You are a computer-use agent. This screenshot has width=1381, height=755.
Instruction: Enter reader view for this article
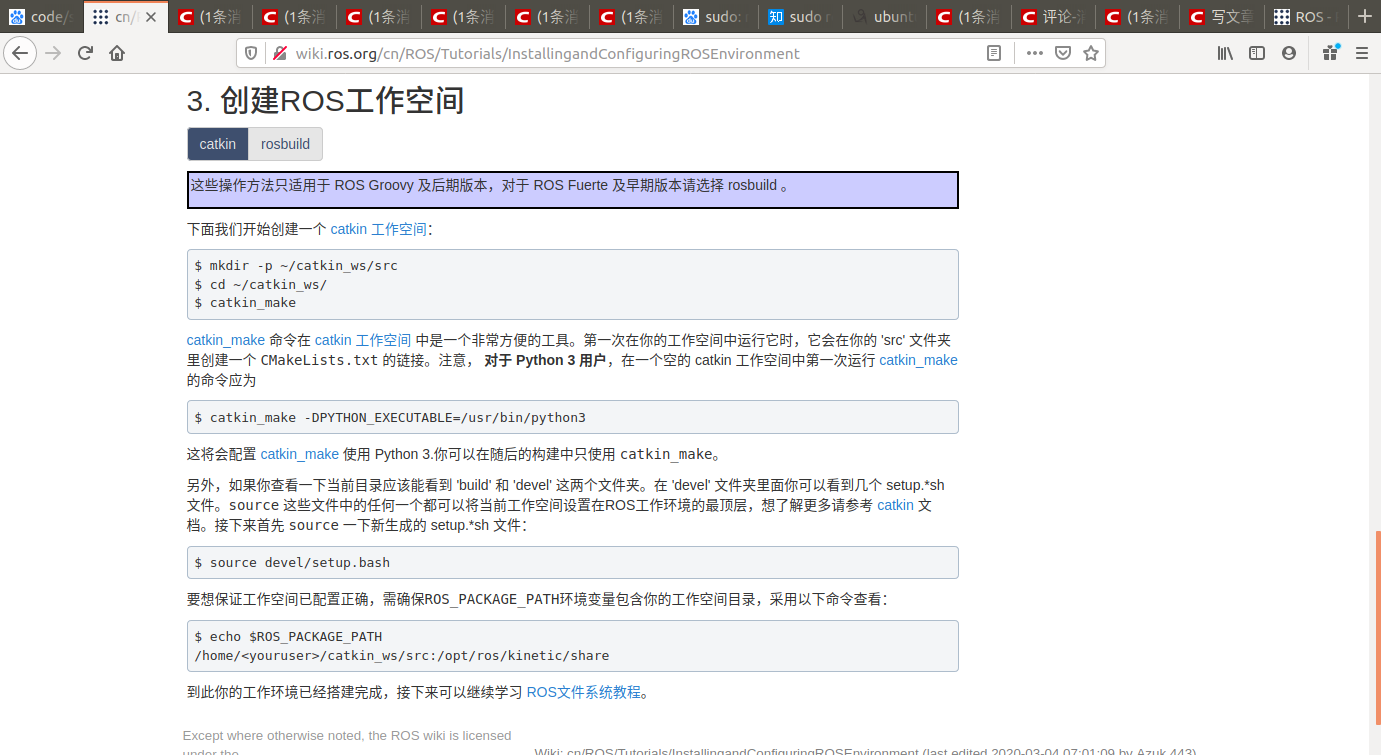pyautogui.click(x=993, y=53)
